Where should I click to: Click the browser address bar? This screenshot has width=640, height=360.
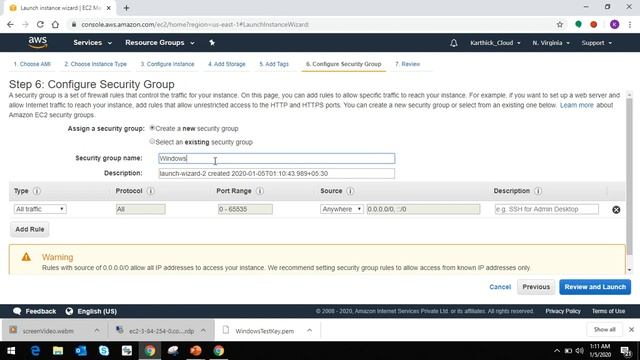point(310,24)
